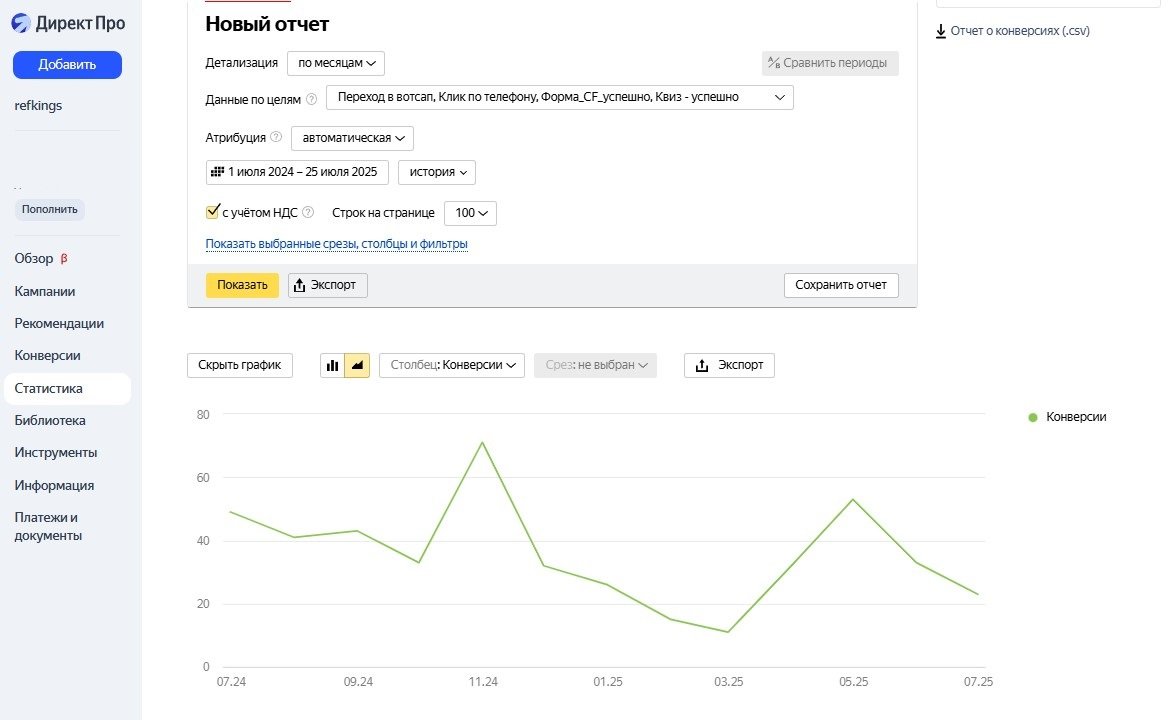Click the 11.24 peak on the chart line

pyautogui.click(x=482, y=442)
